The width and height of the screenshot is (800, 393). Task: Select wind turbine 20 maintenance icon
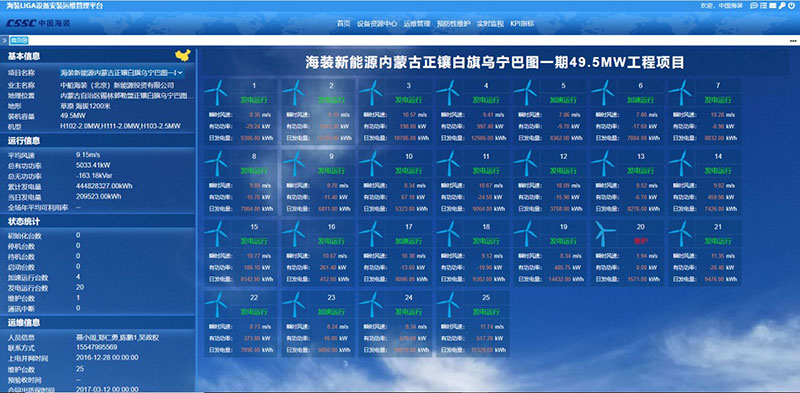coord(604,234)
